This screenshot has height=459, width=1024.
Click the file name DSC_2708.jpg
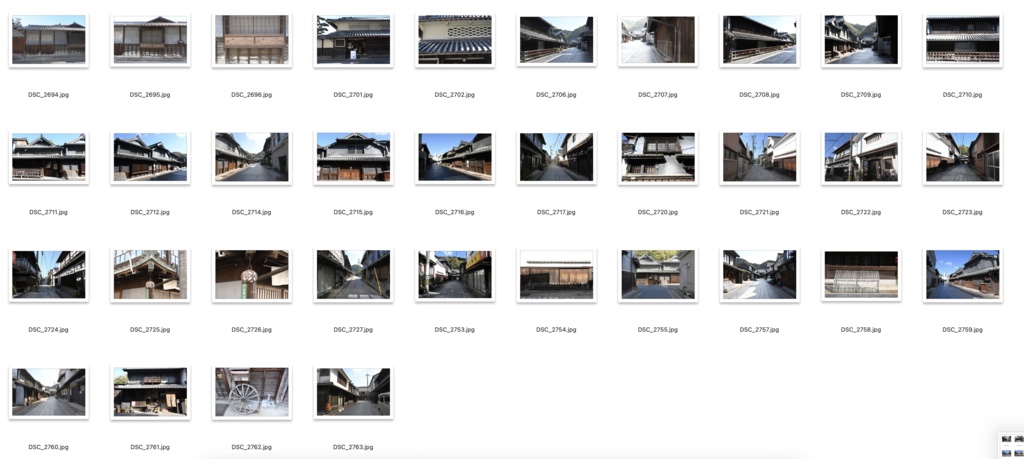pos(760,95)
